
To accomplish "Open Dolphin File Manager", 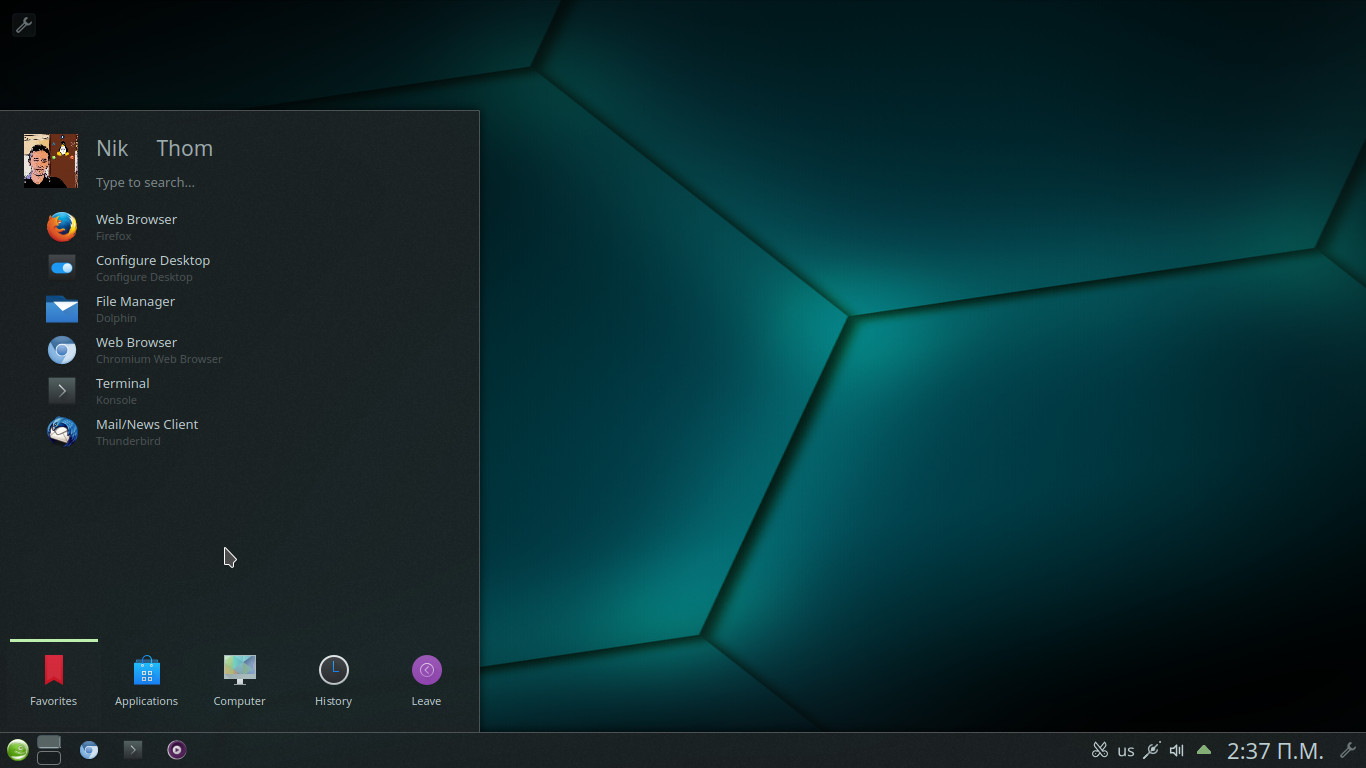I will pos(135,309).
